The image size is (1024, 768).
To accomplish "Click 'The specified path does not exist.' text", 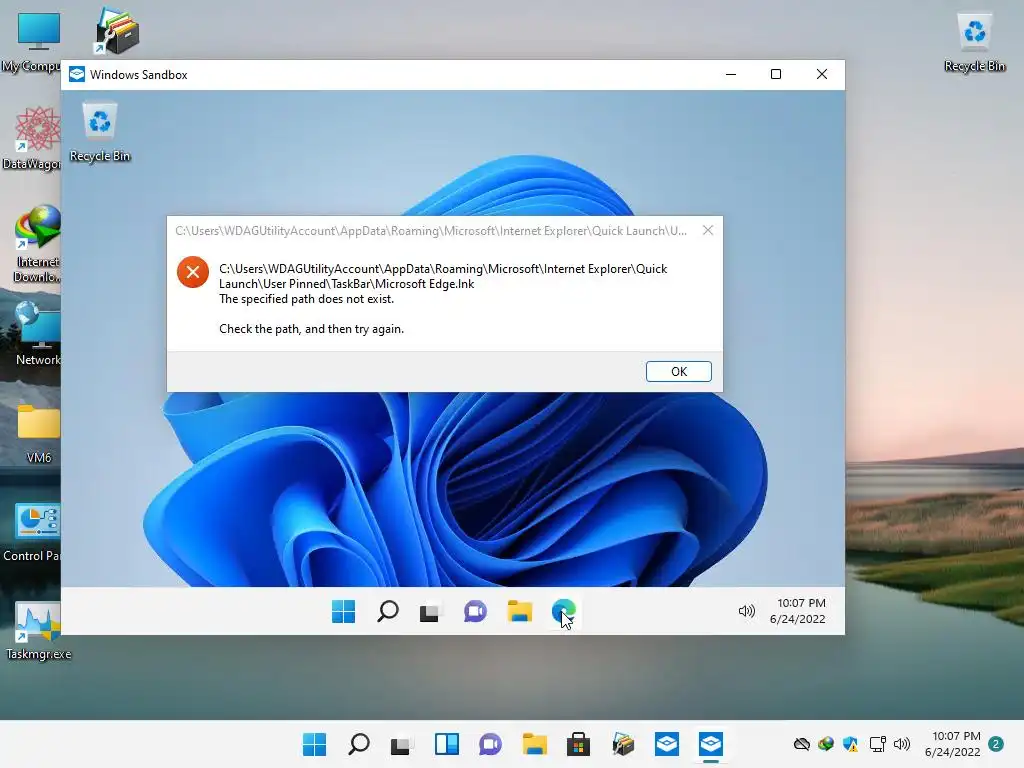I will tap(306, 299).
